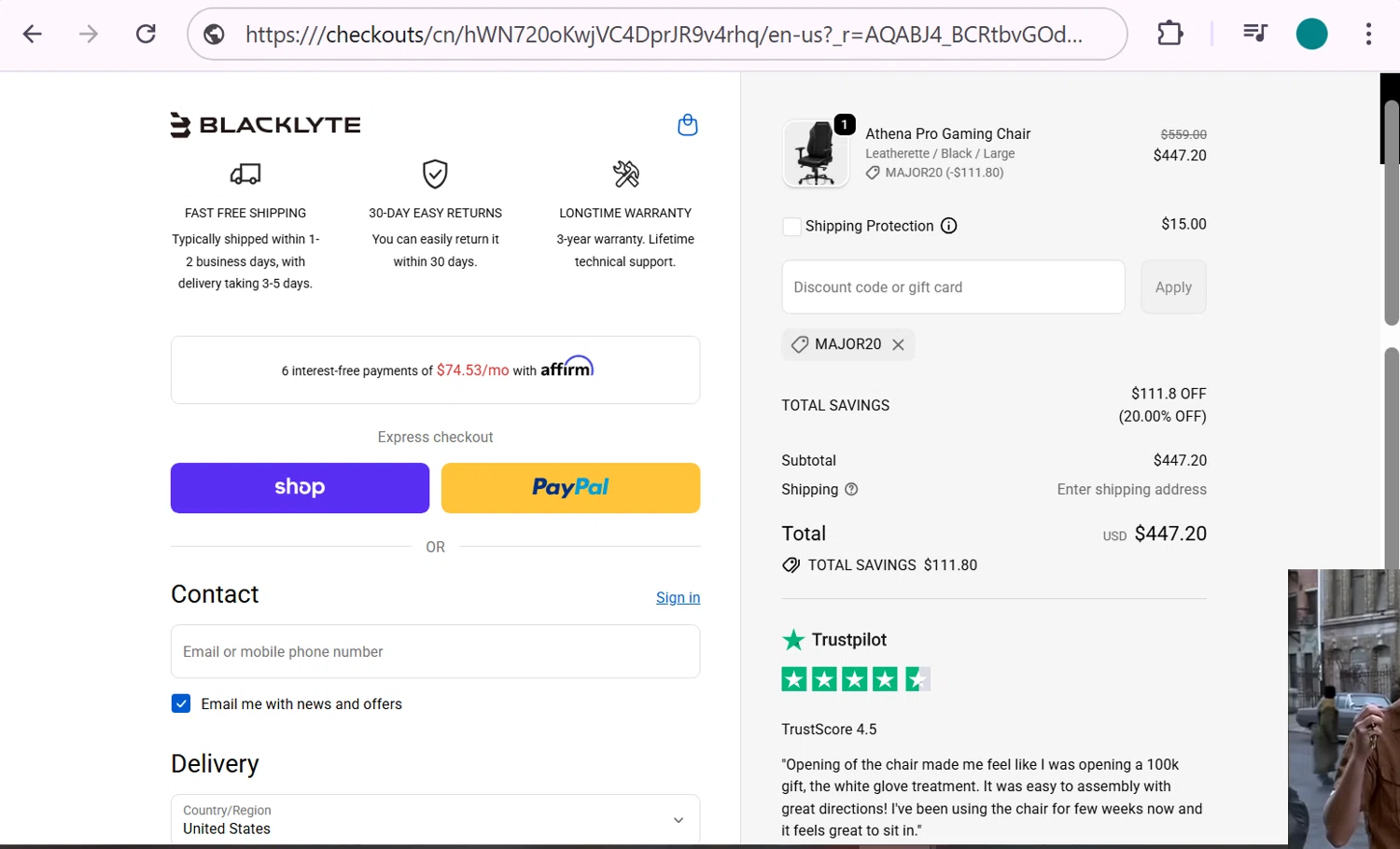Viewport: 1400px width, 849px height.
Task: Uncheck Email me with news and offers
Action: [181, 703]
